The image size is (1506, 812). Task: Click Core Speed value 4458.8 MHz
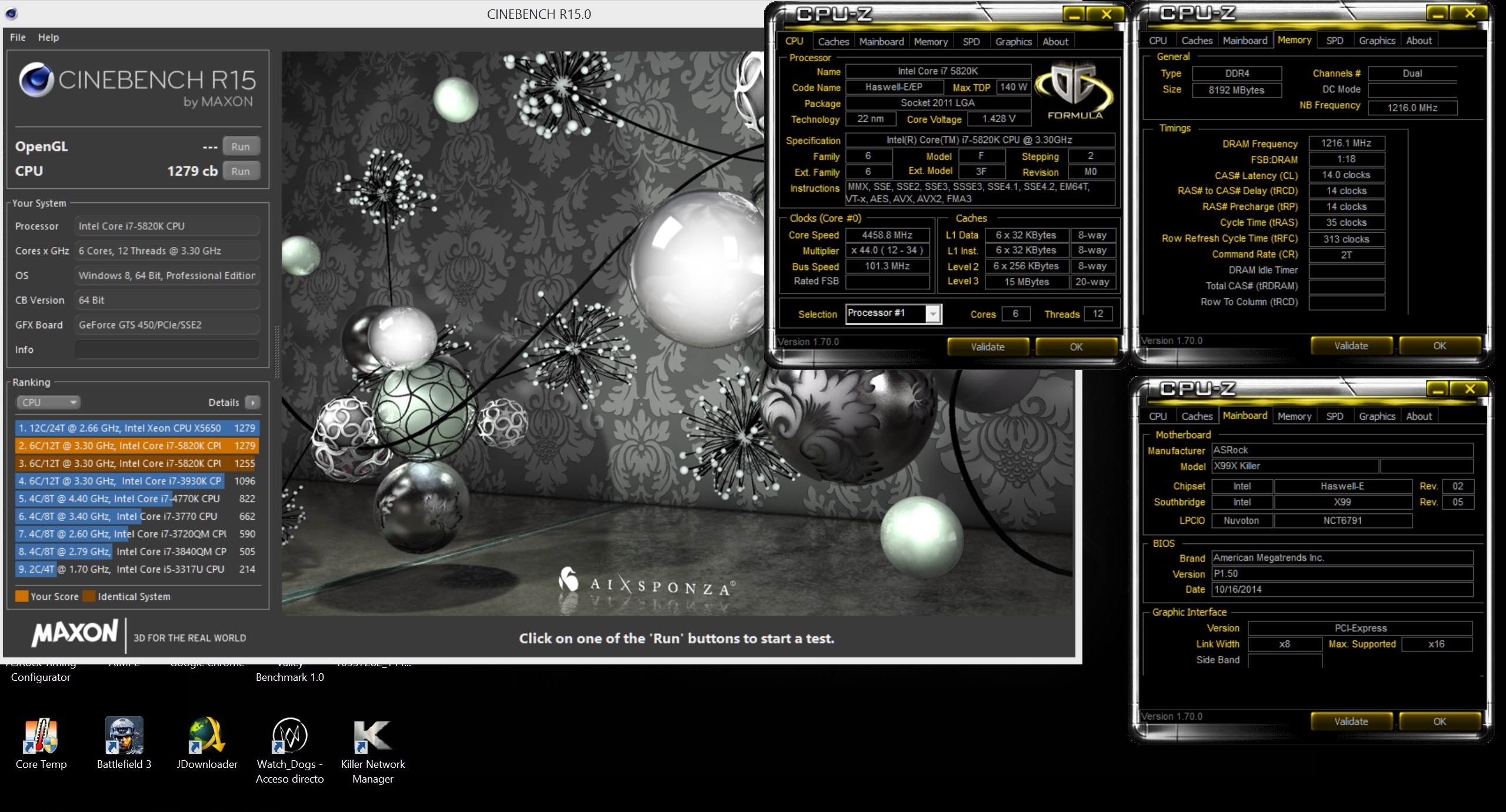tap(887, 235)
